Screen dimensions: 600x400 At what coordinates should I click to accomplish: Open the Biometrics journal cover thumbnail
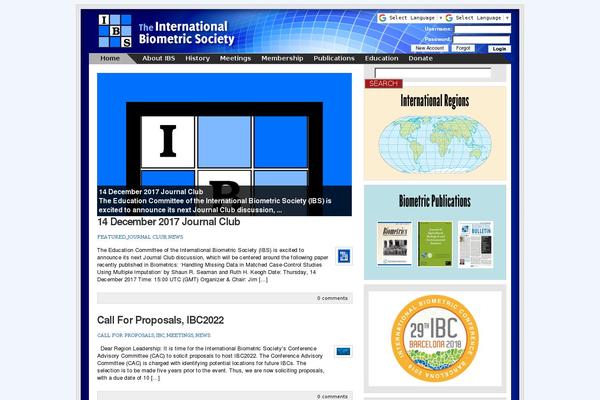[x=395, y=243]
